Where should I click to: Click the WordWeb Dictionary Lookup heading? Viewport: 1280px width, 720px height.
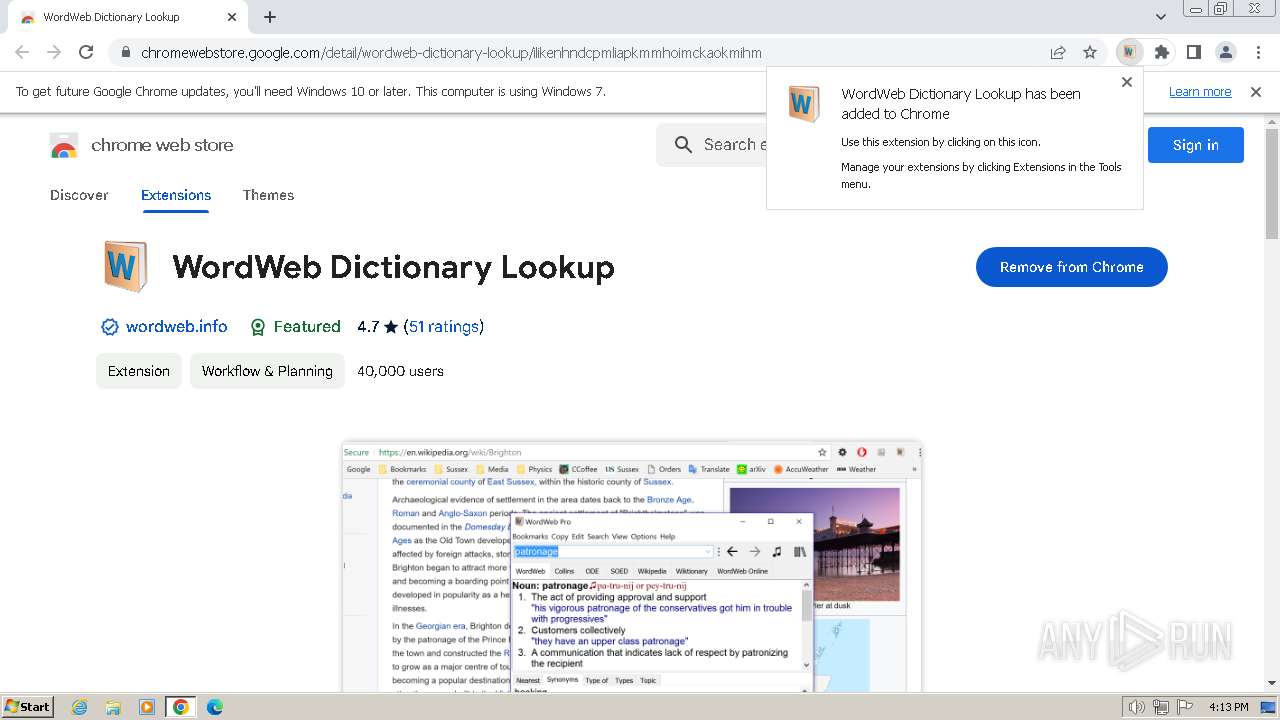click(393, 268)
